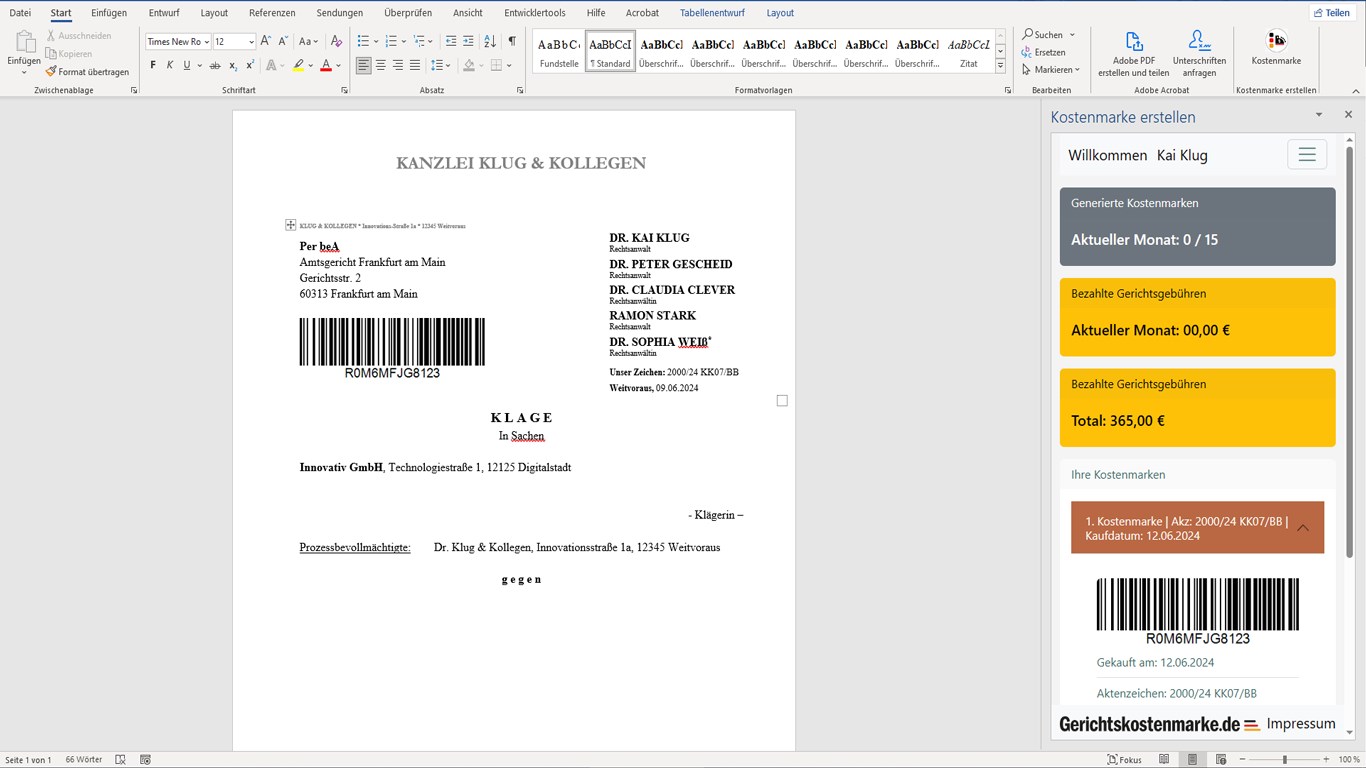
Task: Open the font size dropdown
Action: click(251, 42)
